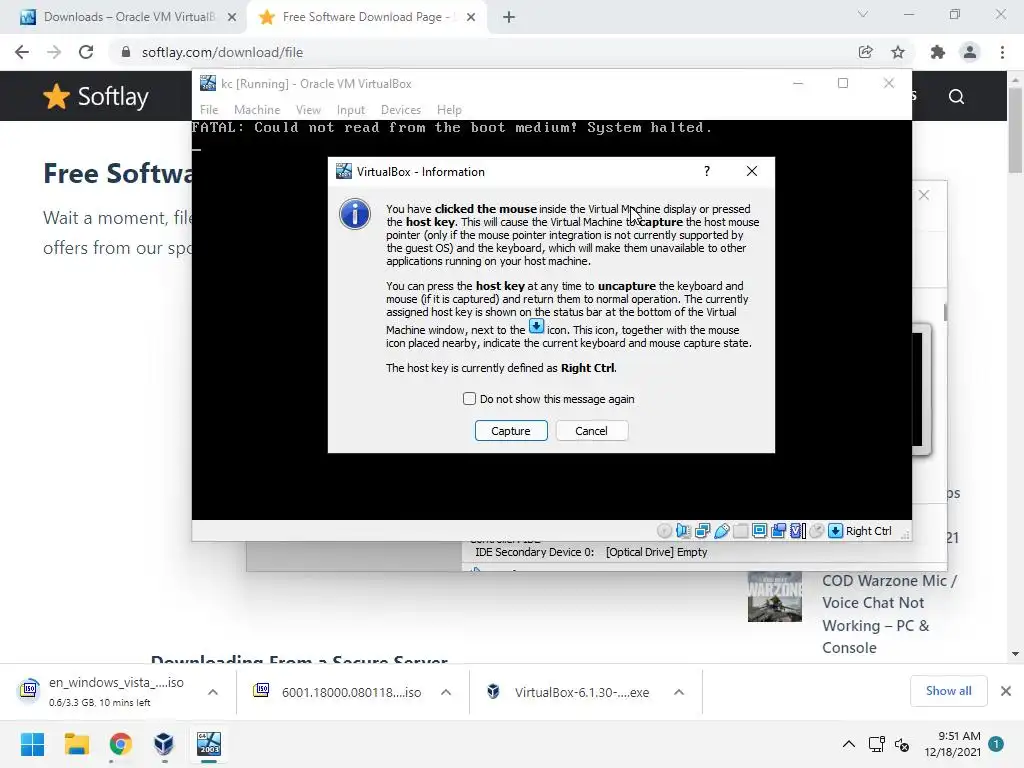Viewport: 1024px width, 768px height.
Task: Open the Devices menu in VM window
Action: coord(401,110)
